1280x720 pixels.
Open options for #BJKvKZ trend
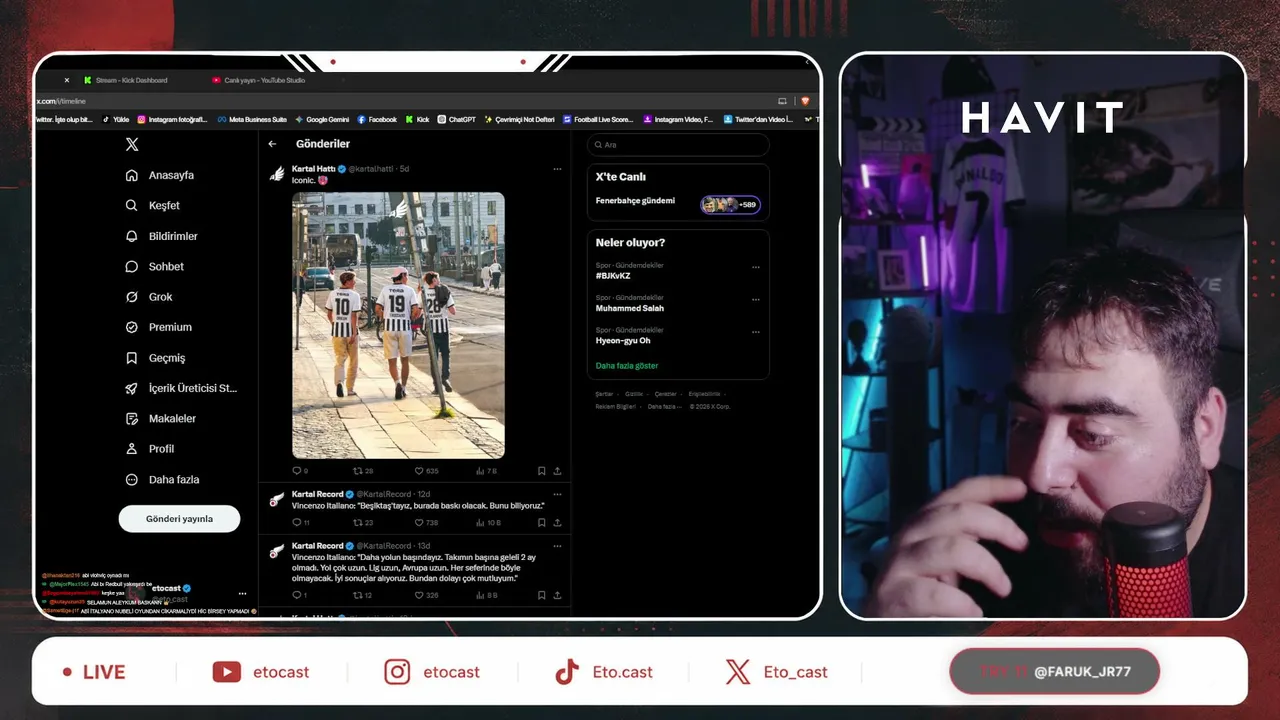click(x=756, y=267)
